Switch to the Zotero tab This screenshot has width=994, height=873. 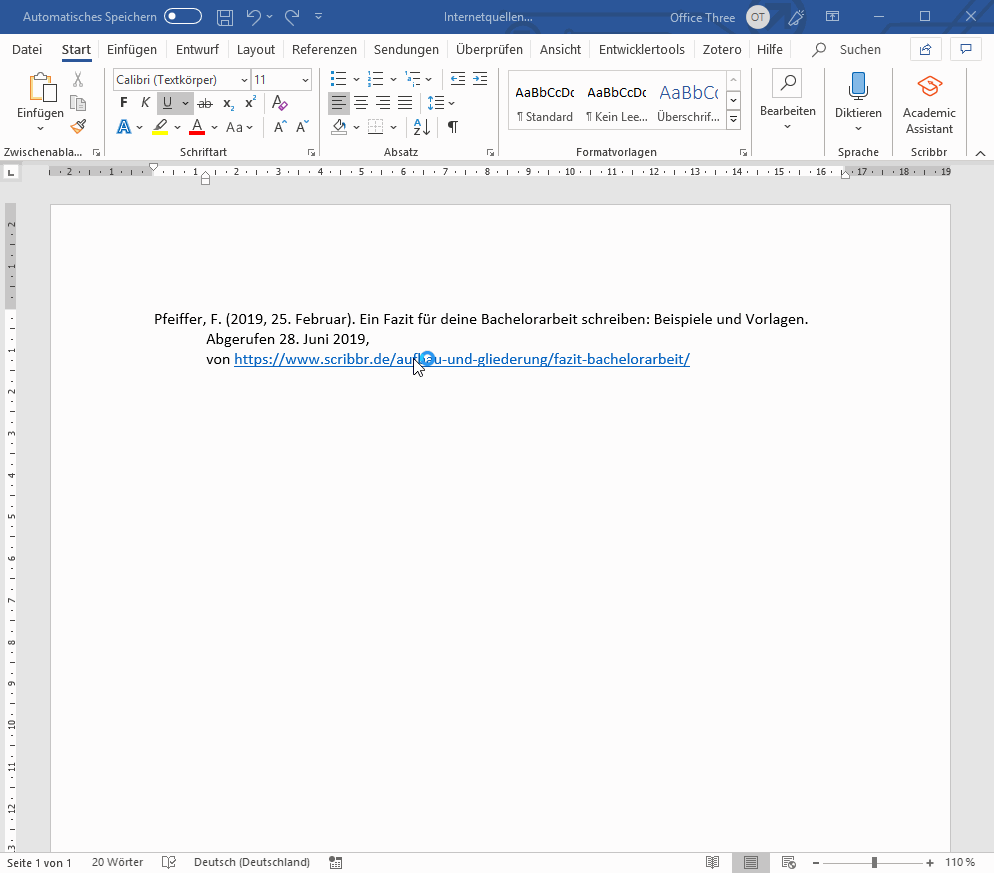click(721, 49)
